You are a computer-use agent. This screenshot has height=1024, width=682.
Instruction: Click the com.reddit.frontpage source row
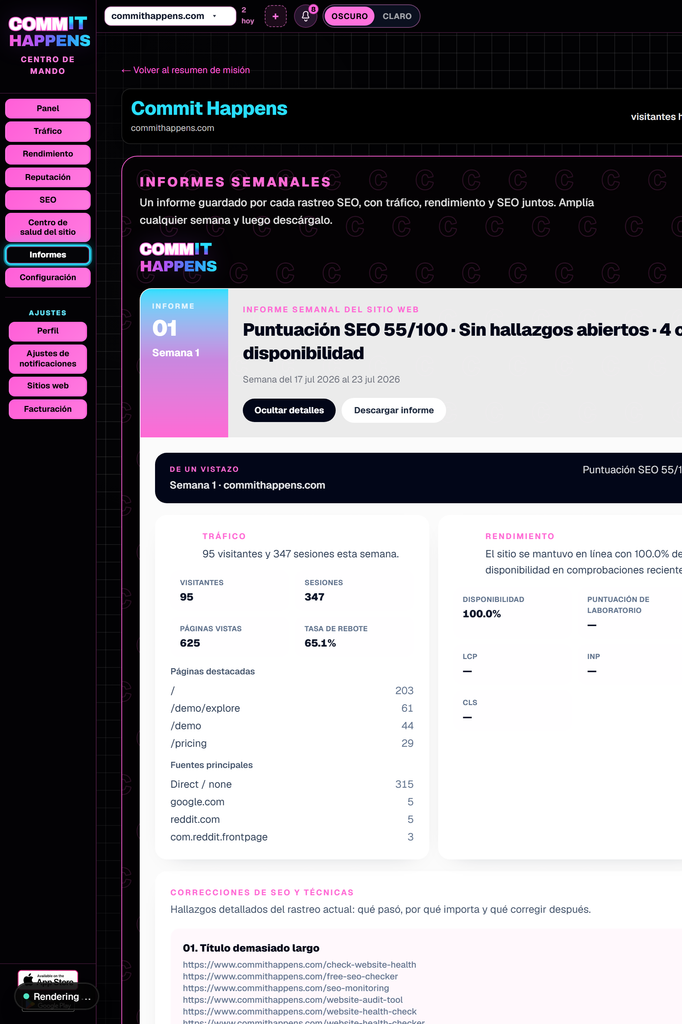tap(292, 837)
